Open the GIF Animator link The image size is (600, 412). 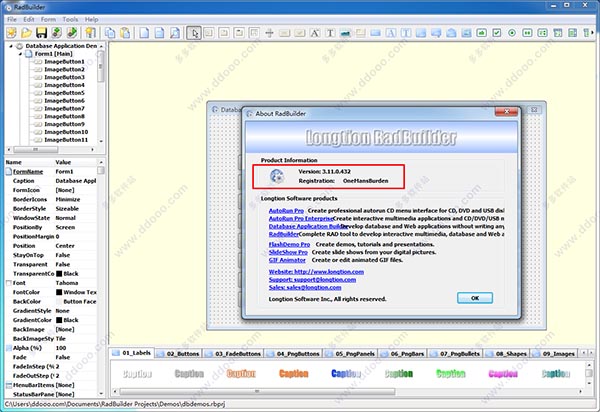coord(287,260)
